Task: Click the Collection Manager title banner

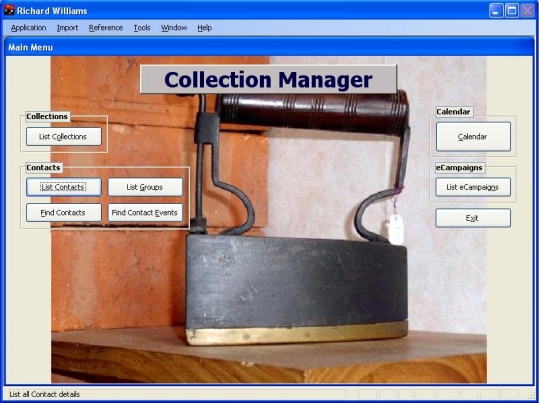Action: (x=268, y=80)
